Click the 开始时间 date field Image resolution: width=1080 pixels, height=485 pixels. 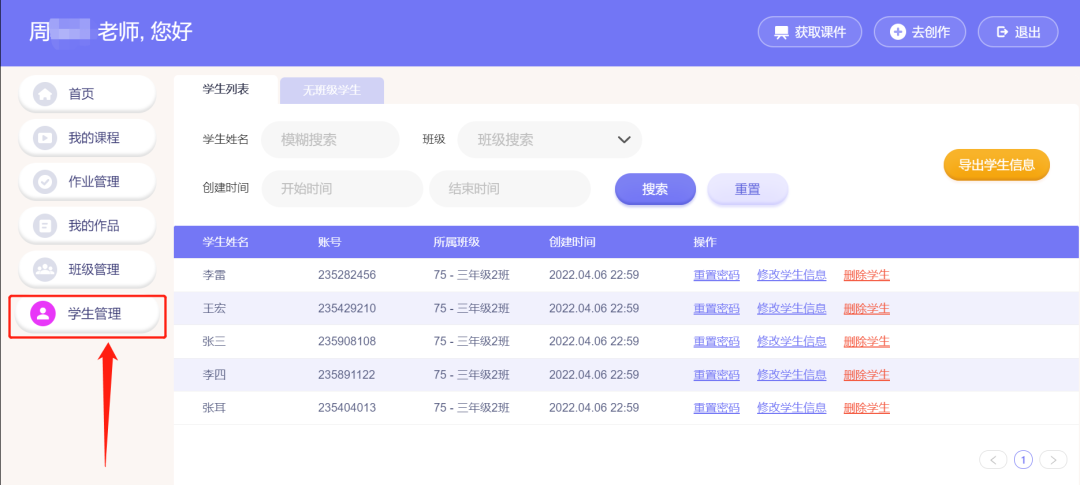pos(341,188)
